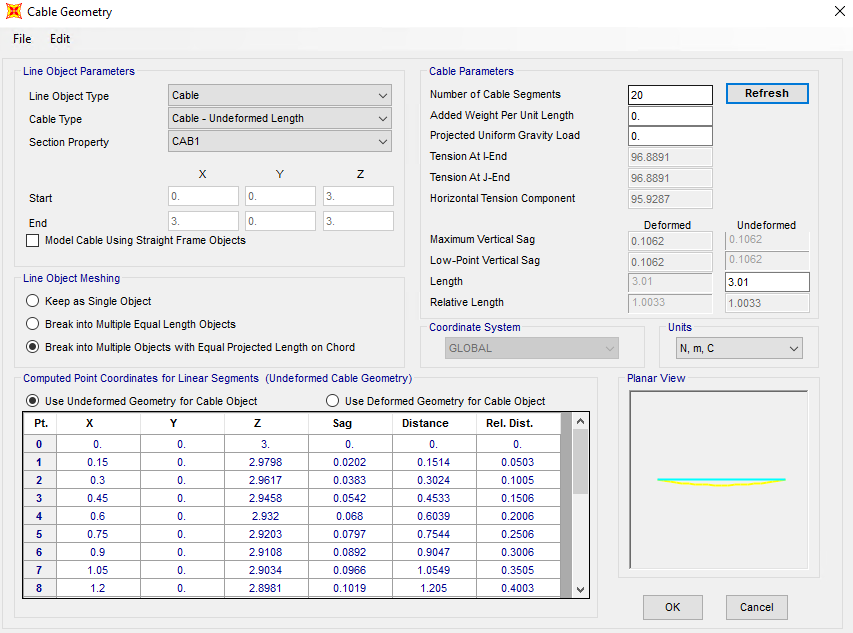Close the Cable Geometry dialog window
Viewport: 853px width, 633px height.
point(838,12)
